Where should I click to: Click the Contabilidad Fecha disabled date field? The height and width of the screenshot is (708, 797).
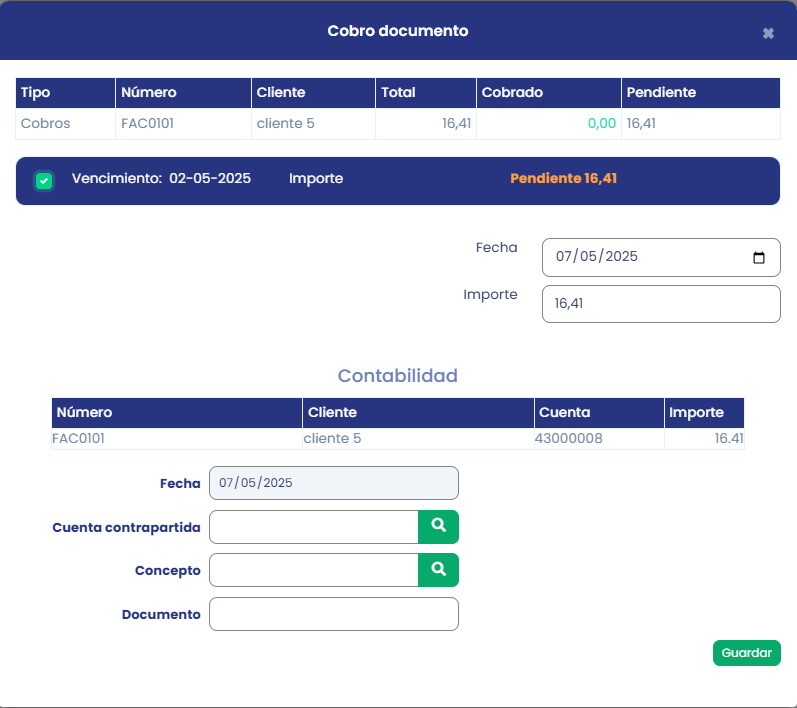point(333,483)
